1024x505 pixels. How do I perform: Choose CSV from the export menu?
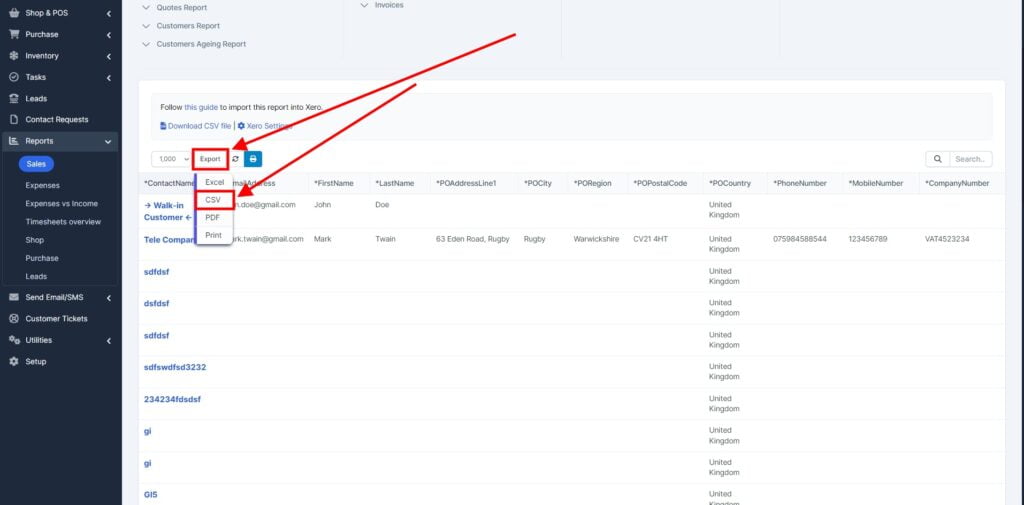214,200
